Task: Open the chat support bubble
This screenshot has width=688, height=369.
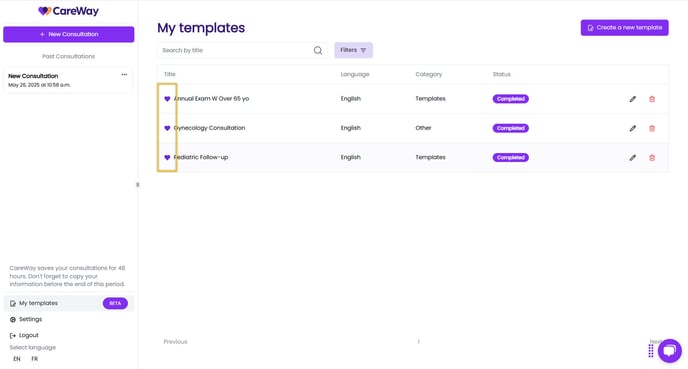Action: click(670, 351)
